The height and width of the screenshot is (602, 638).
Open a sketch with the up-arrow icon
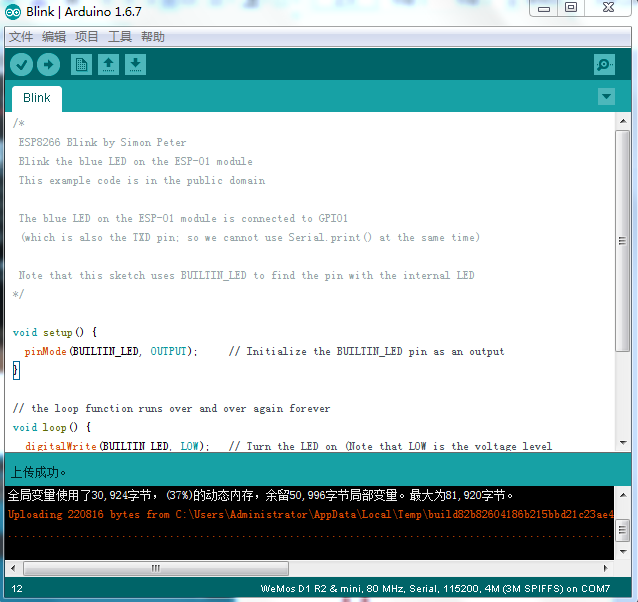[108, 65]
